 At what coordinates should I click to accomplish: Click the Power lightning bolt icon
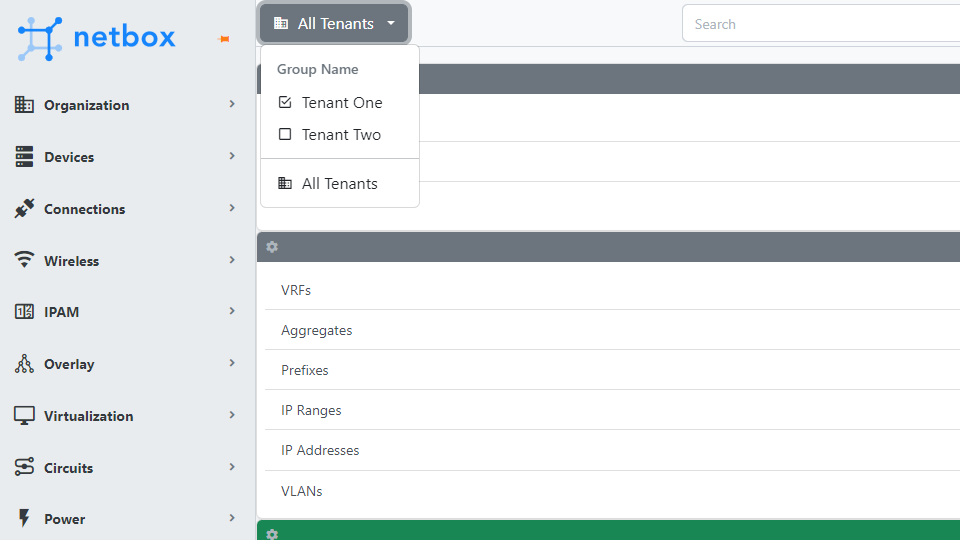tap(24, 518)
